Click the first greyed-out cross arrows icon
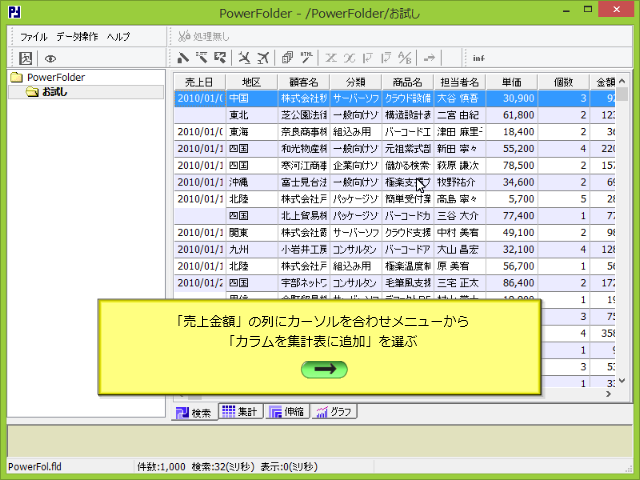 pyautogui.click(x=331, y=58)
